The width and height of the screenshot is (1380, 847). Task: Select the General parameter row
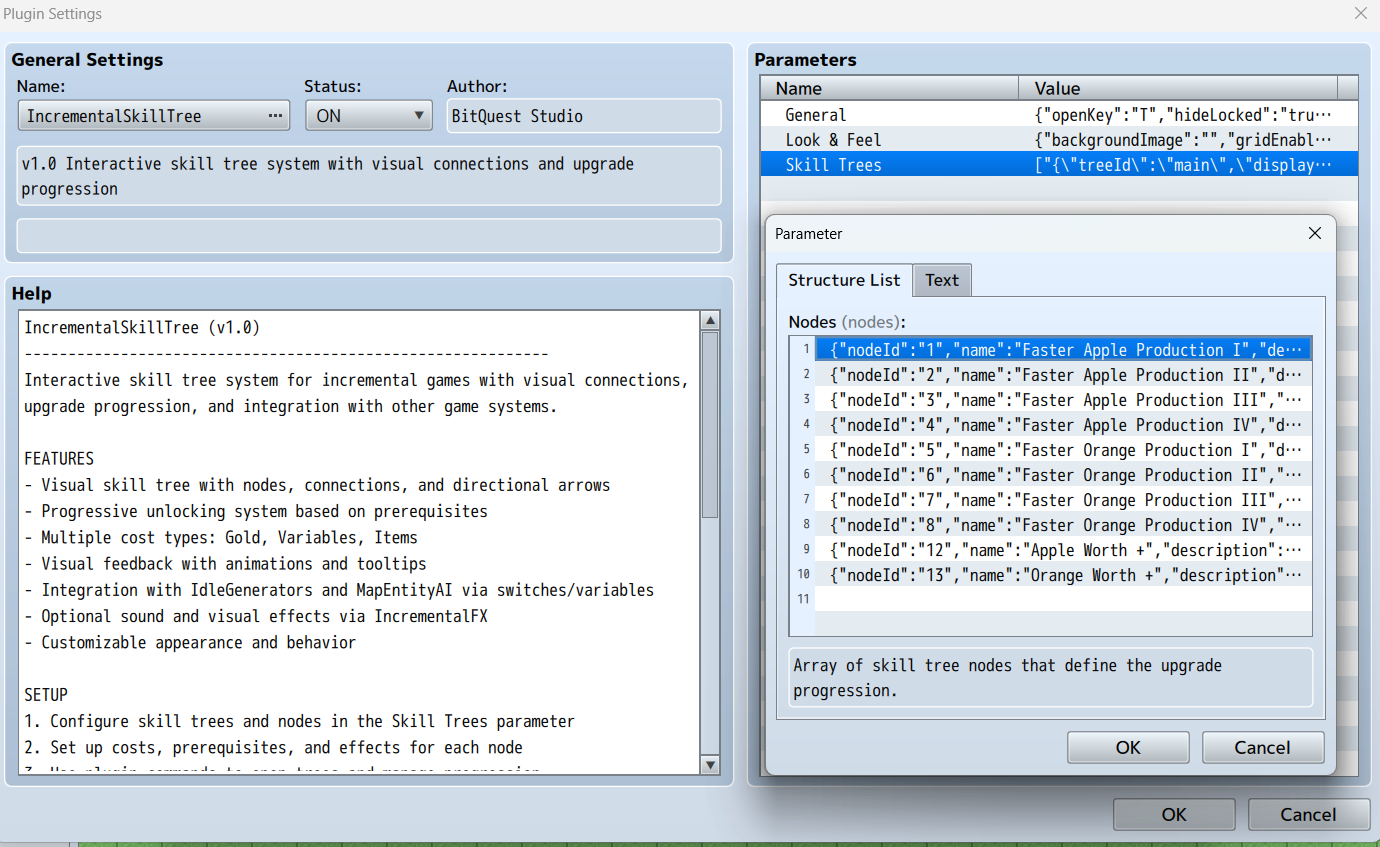pyautogui.click(x=1059, y=115)
